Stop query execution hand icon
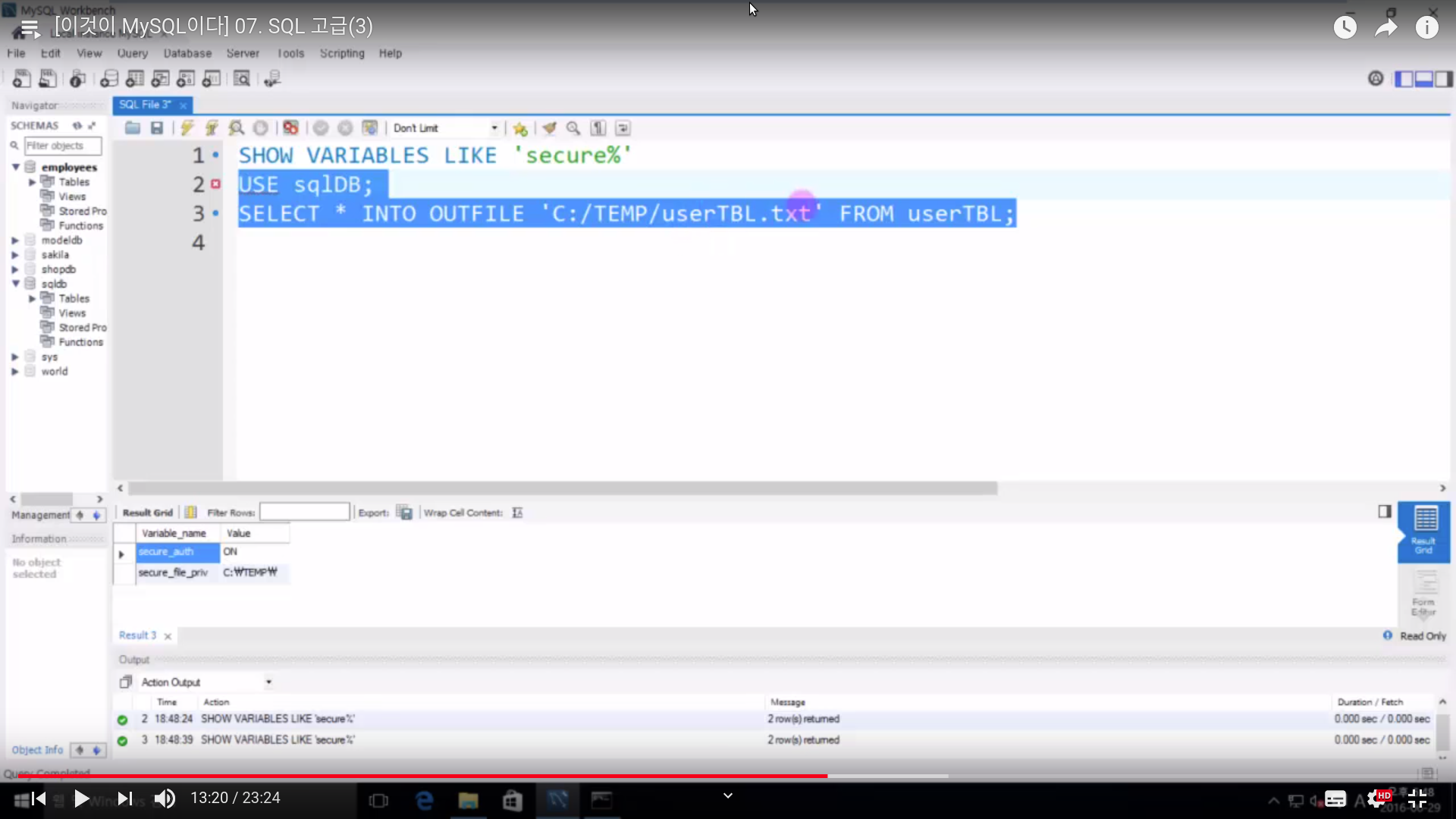Image resolution: width=1456 pixels, height=819 pixels. click(x=260, y=128)
